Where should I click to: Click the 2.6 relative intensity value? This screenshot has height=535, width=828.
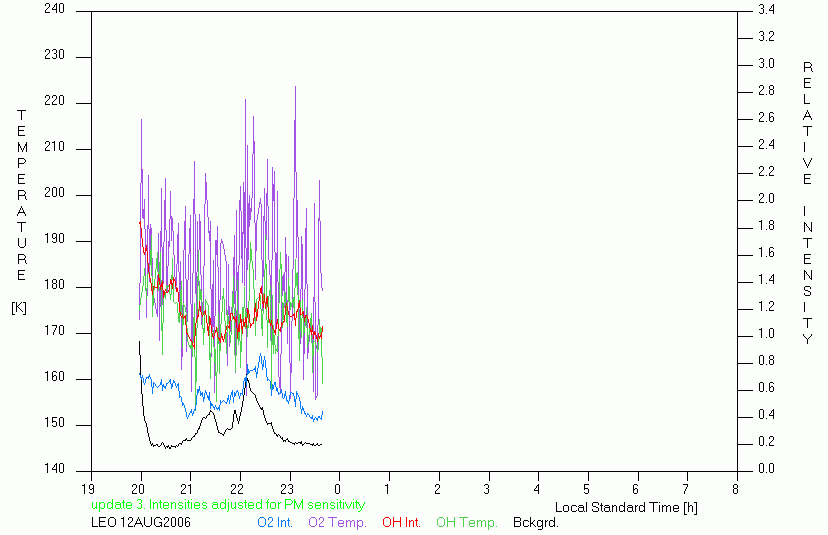(766, 118)
